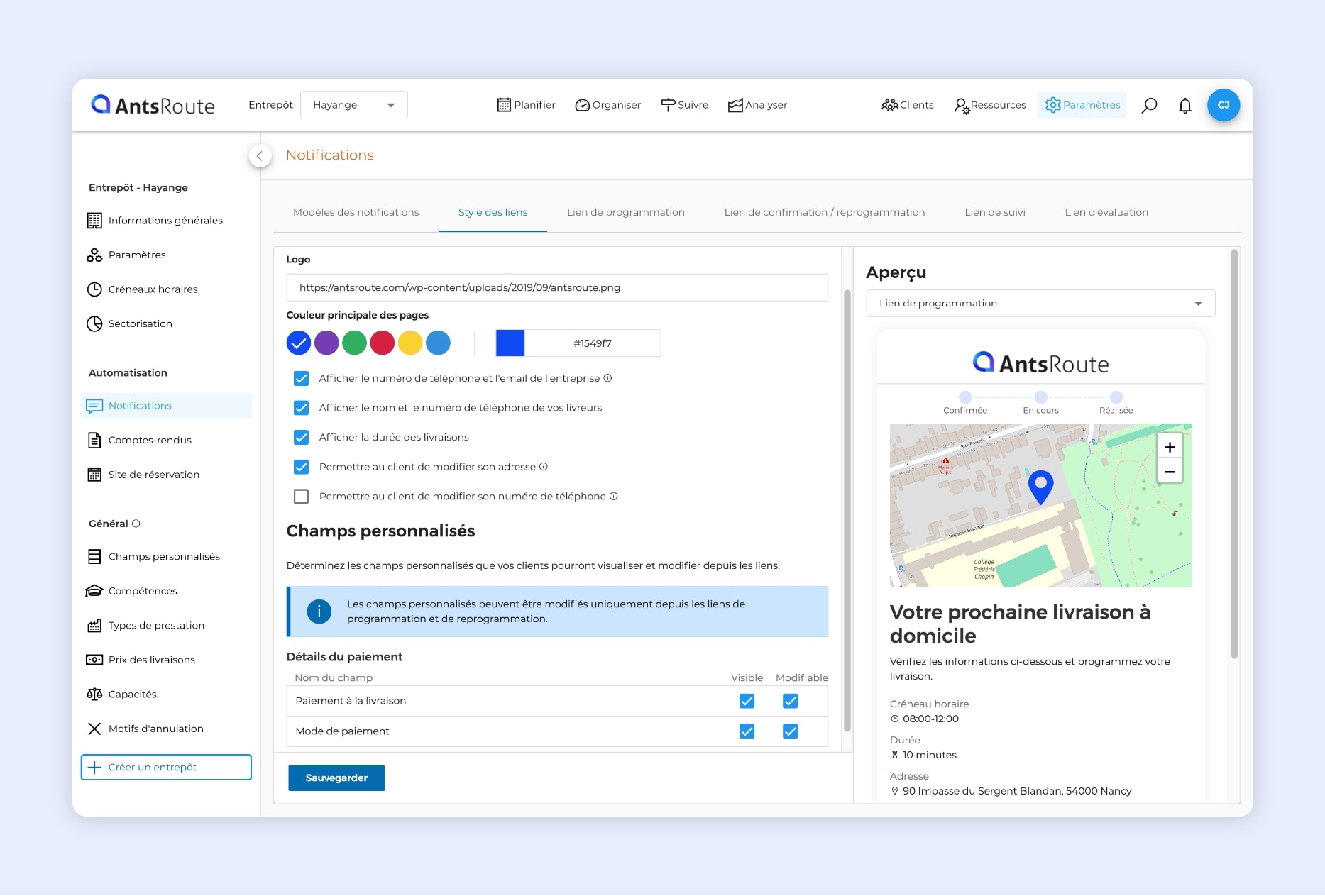Click the notifications bell icon

[x=1184, y=106]
